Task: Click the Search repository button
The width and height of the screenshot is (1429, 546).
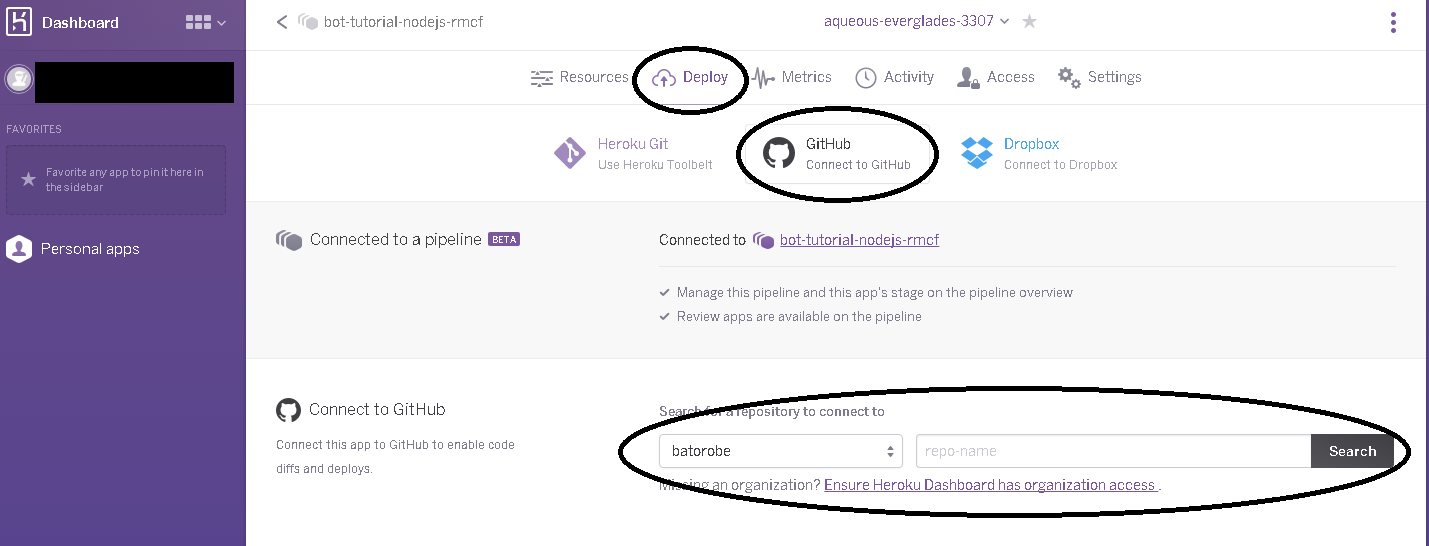Action: click(x=1352, y=451)
